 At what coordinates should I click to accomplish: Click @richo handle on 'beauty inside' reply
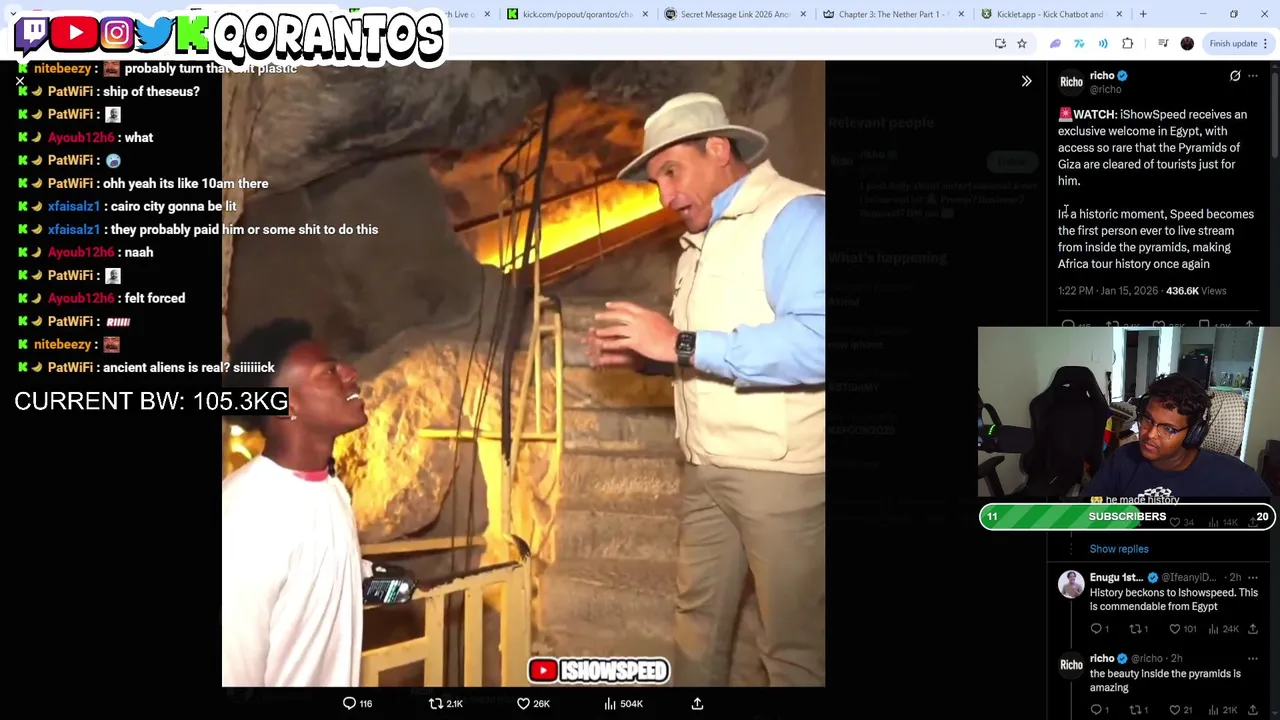(x=1147, y=658)
